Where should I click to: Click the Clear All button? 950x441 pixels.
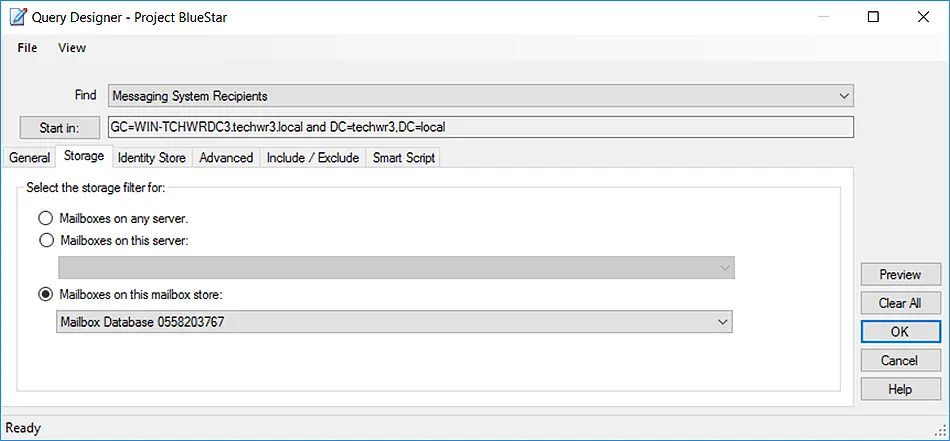[x=900, y=303]
